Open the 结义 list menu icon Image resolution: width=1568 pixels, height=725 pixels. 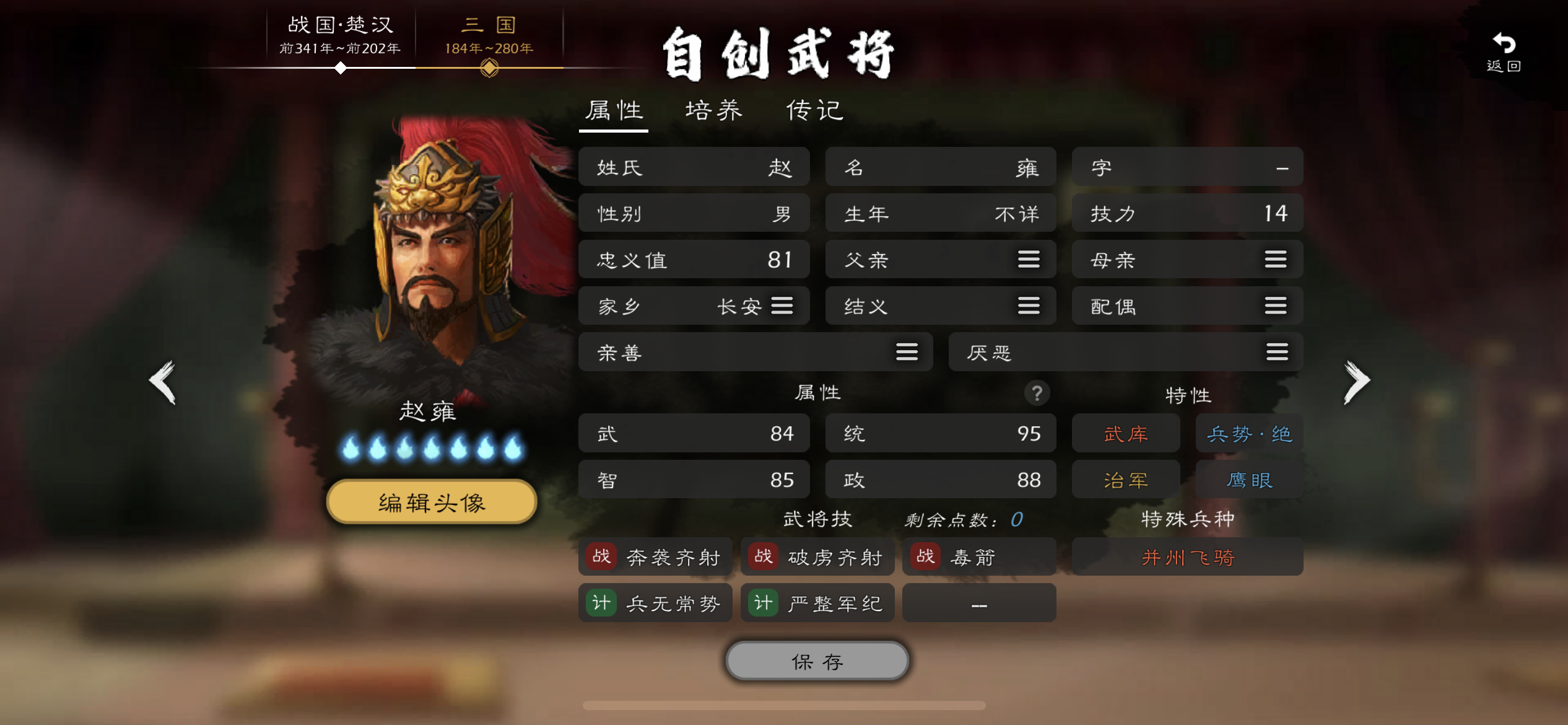[1029, 305]
